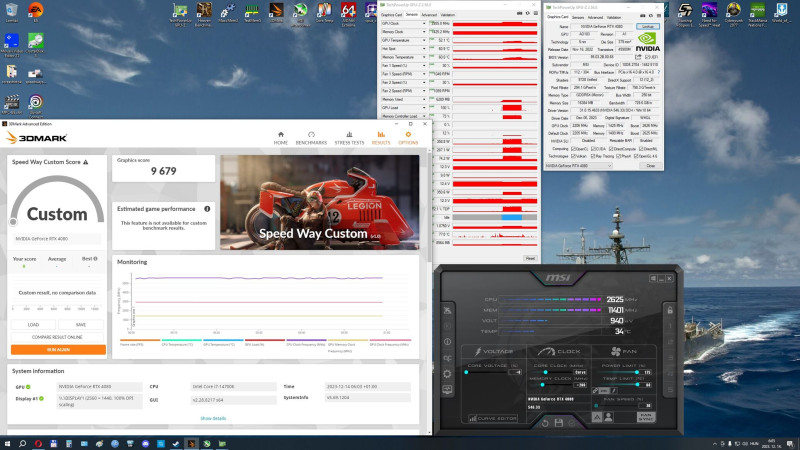Select the Afterburner Fan tab
The width and height of the screenshot is (800, 450).
(x=624, y=352)
